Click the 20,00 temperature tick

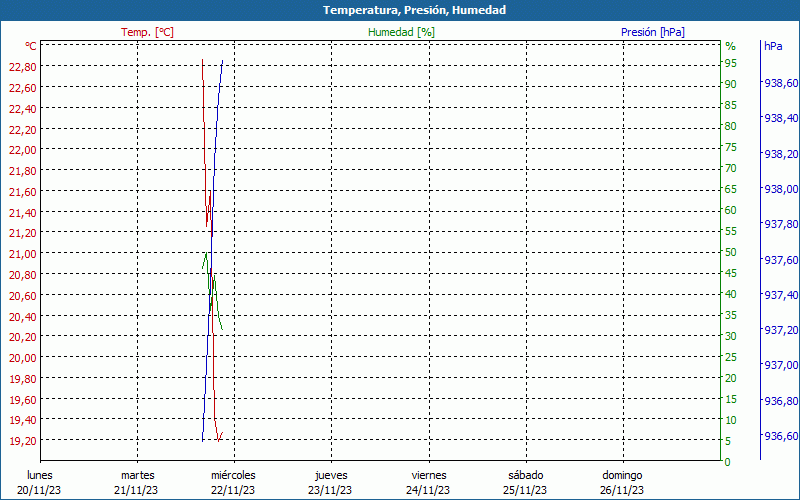[23, 358]
